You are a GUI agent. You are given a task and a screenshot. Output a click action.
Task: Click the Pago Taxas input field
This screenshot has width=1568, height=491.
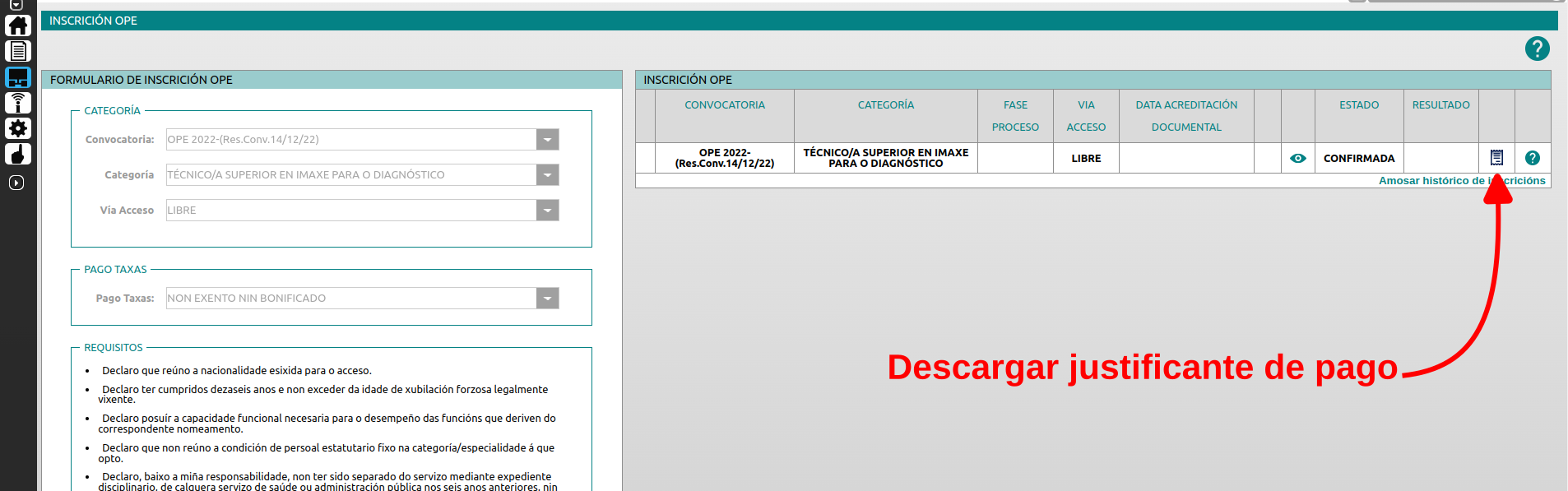351,299
